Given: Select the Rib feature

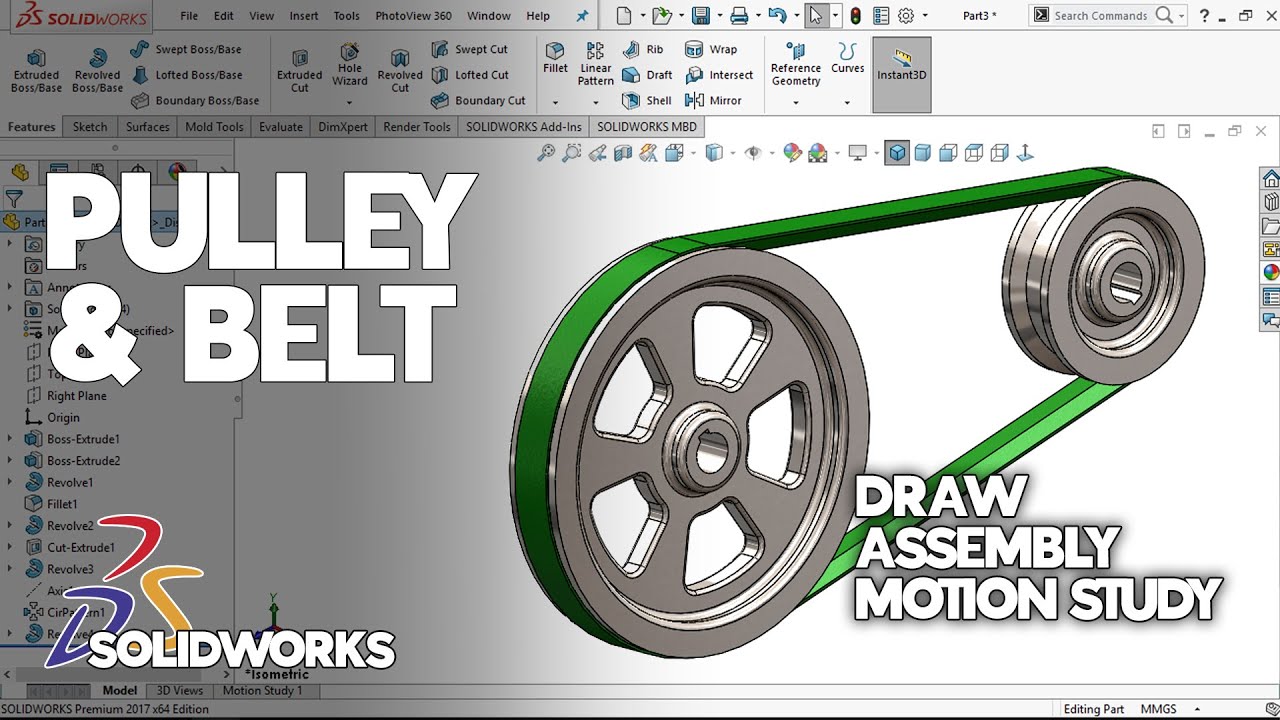Looking at the screenshot, I should pos(642,49).
